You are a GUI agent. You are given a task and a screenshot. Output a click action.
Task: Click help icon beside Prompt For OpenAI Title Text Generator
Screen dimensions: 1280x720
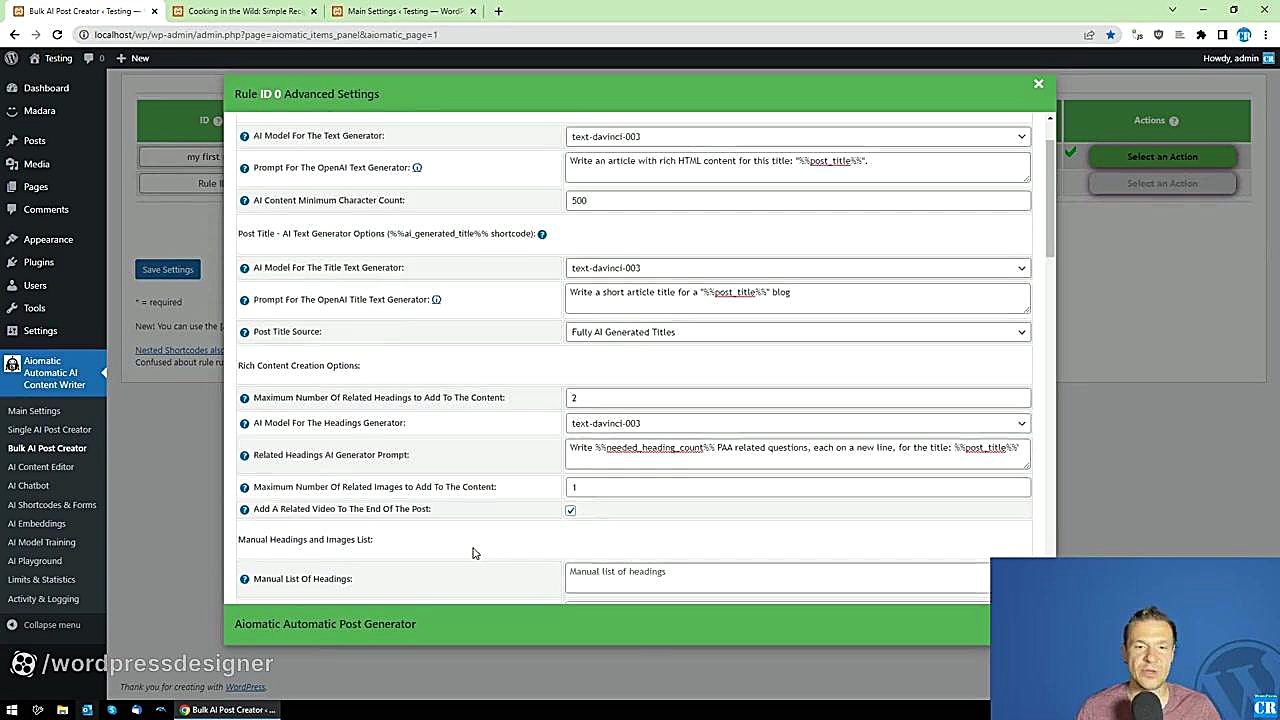click(244, 300)
